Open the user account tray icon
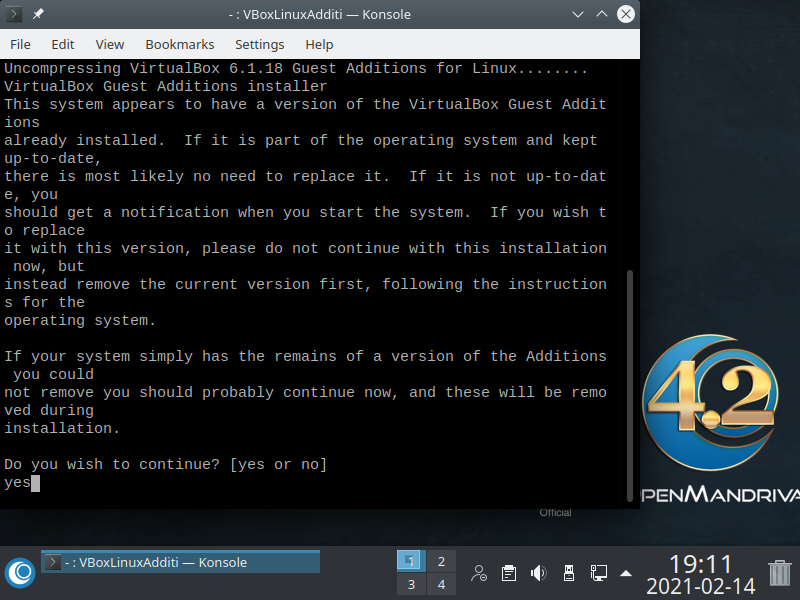The image size is (800, 600). pyautogui.click(x=479, y=573)
